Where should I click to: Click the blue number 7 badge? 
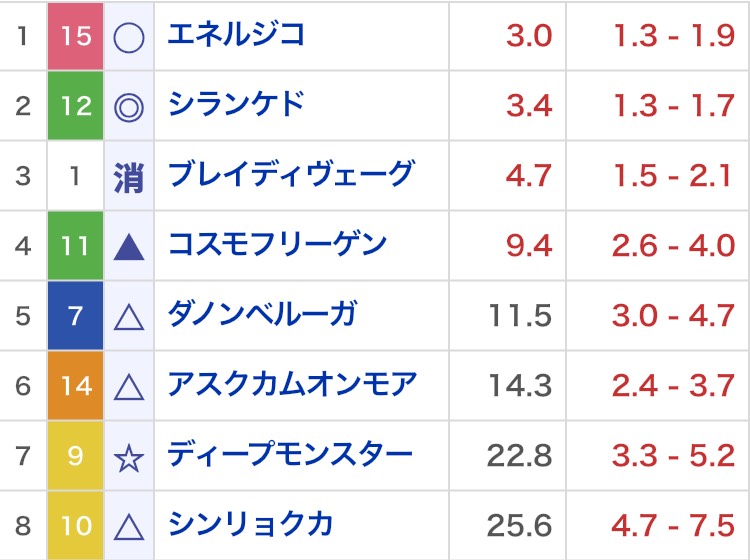coord(76,317)
